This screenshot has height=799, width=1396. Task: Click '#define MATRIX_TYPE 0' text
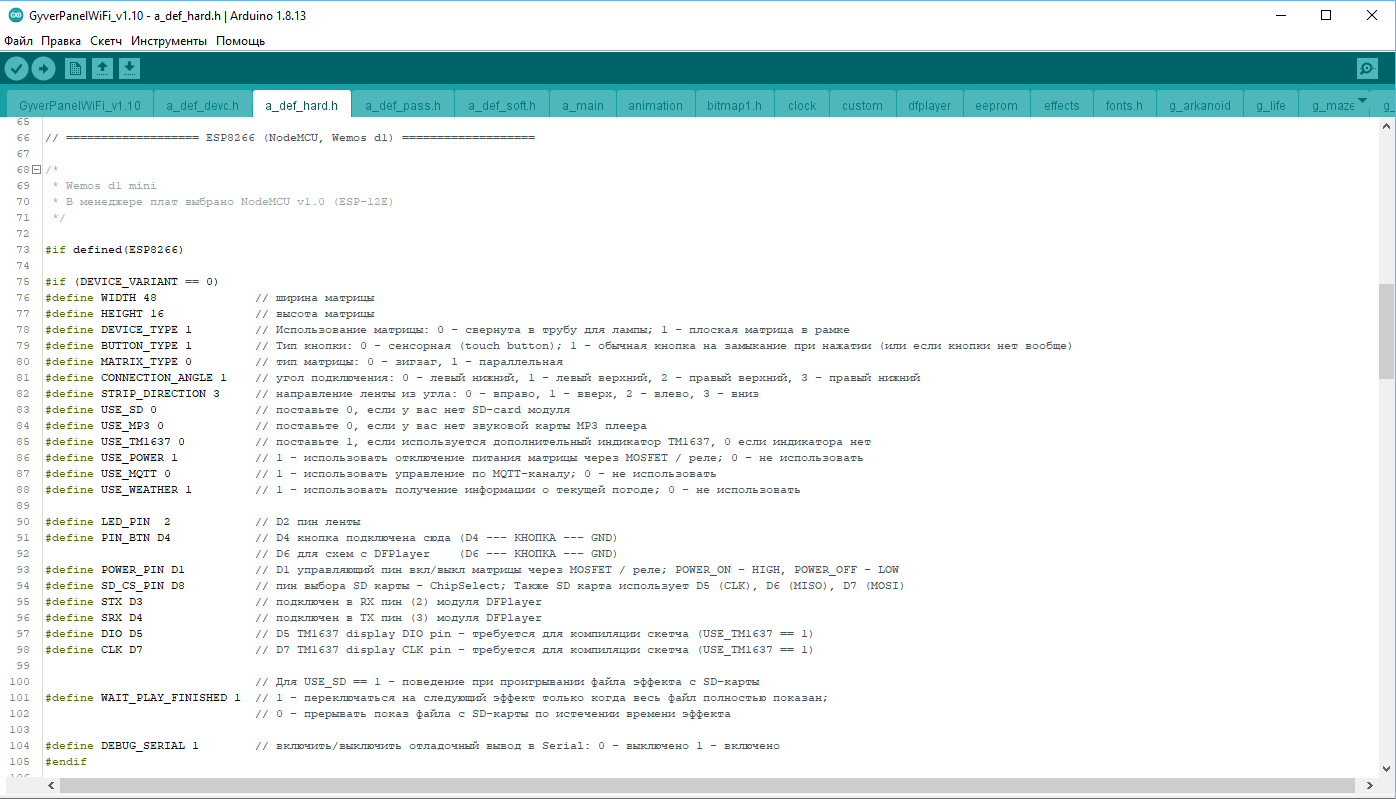(119, 362)
